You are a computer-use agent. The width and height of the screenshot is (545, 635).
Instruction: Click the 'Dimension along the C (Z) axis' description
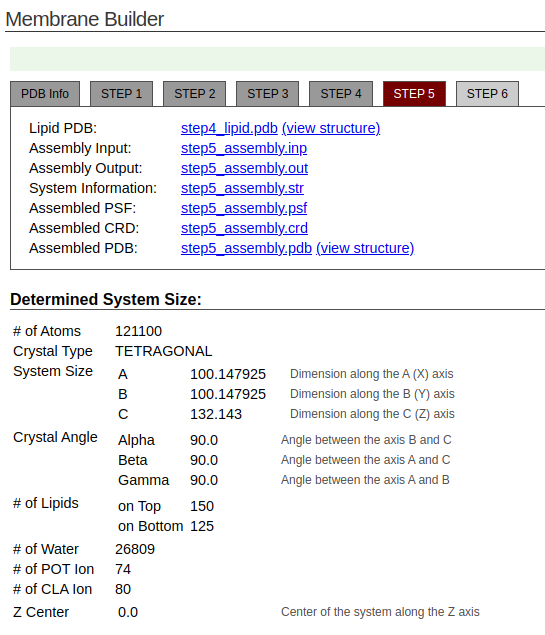(373, 414)
